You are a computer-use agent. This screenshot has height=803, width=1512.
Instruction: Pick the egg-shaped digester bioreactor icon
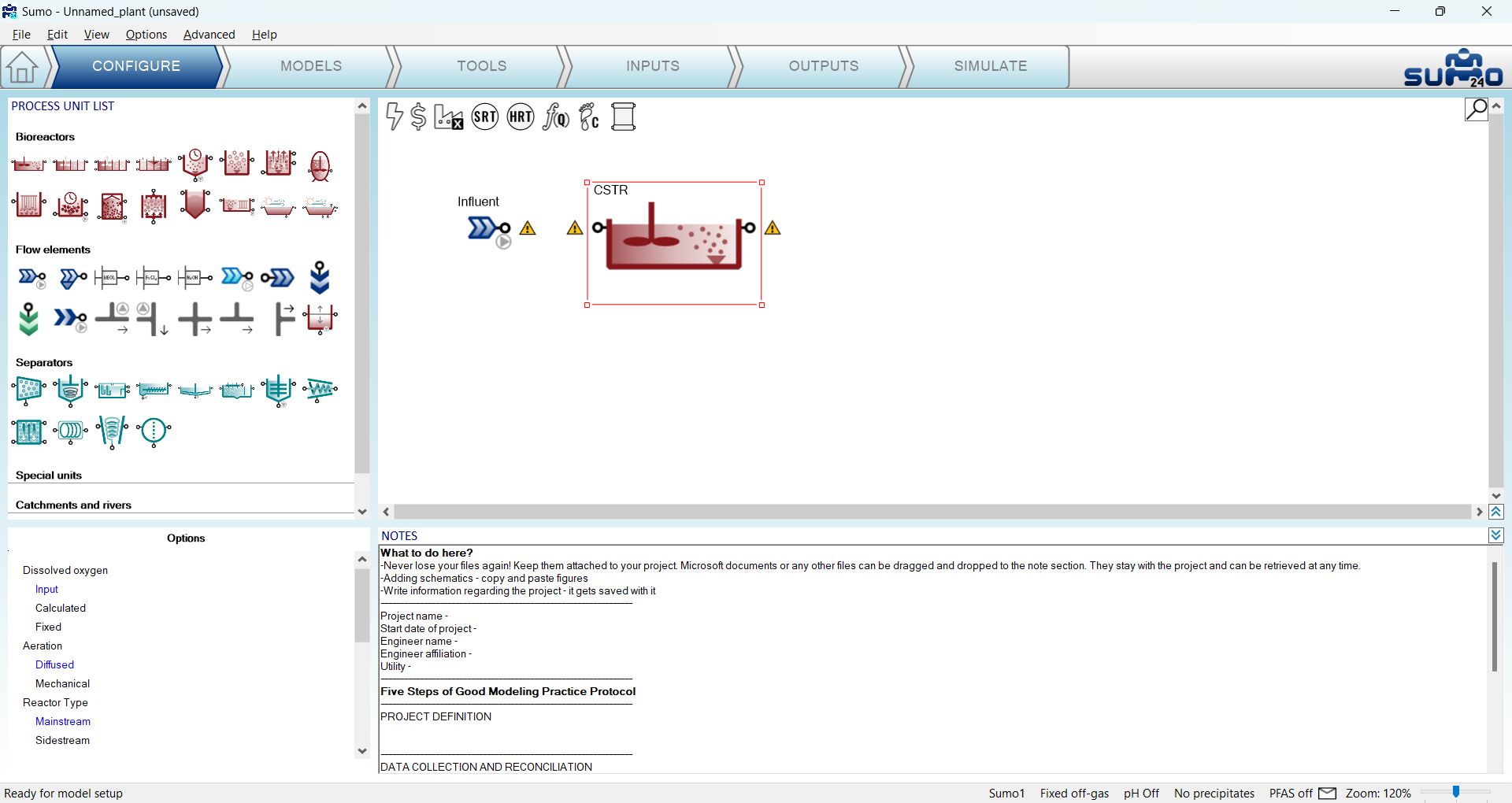(x=320, y=165)
